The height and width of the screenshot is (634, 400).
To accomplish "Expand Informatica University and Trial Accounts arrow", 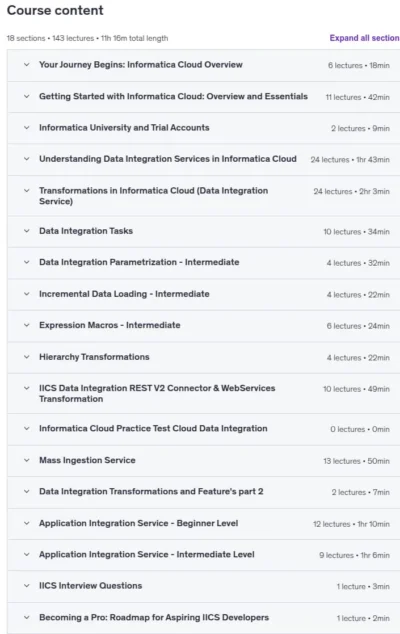I will click(x=27, y=128).
